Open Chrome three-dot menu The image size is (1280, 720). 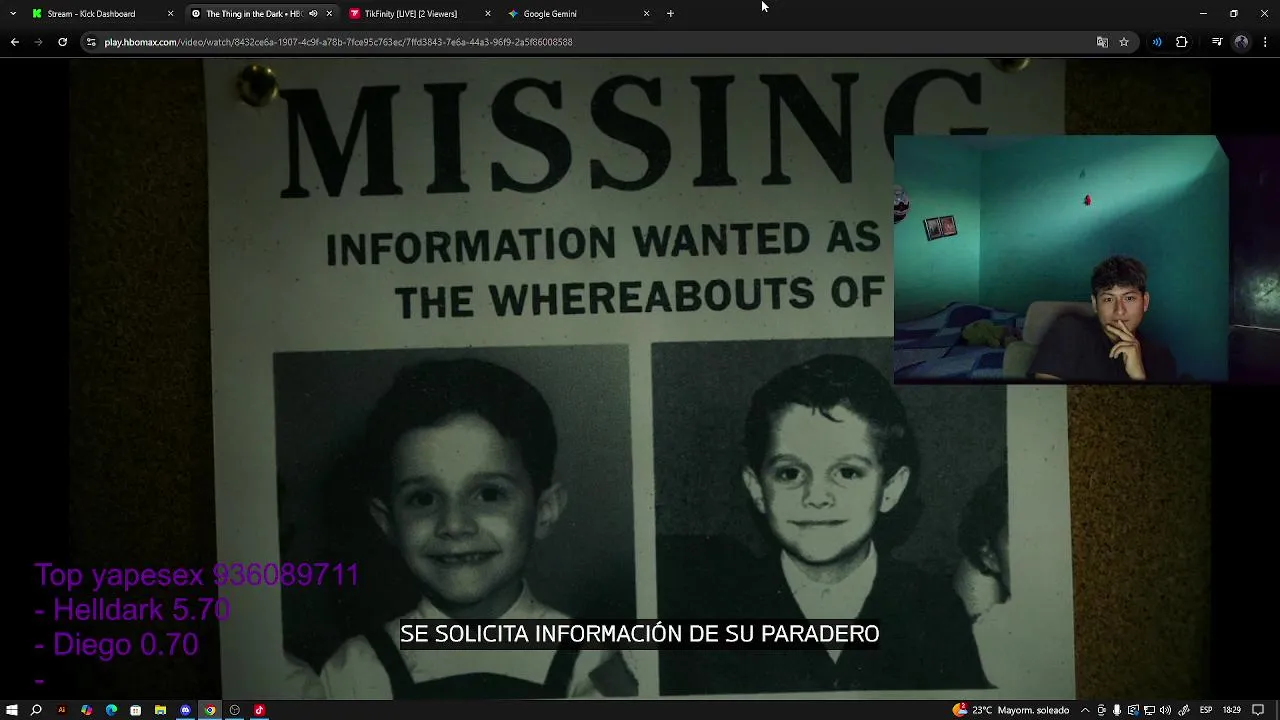click(1265, 42)
